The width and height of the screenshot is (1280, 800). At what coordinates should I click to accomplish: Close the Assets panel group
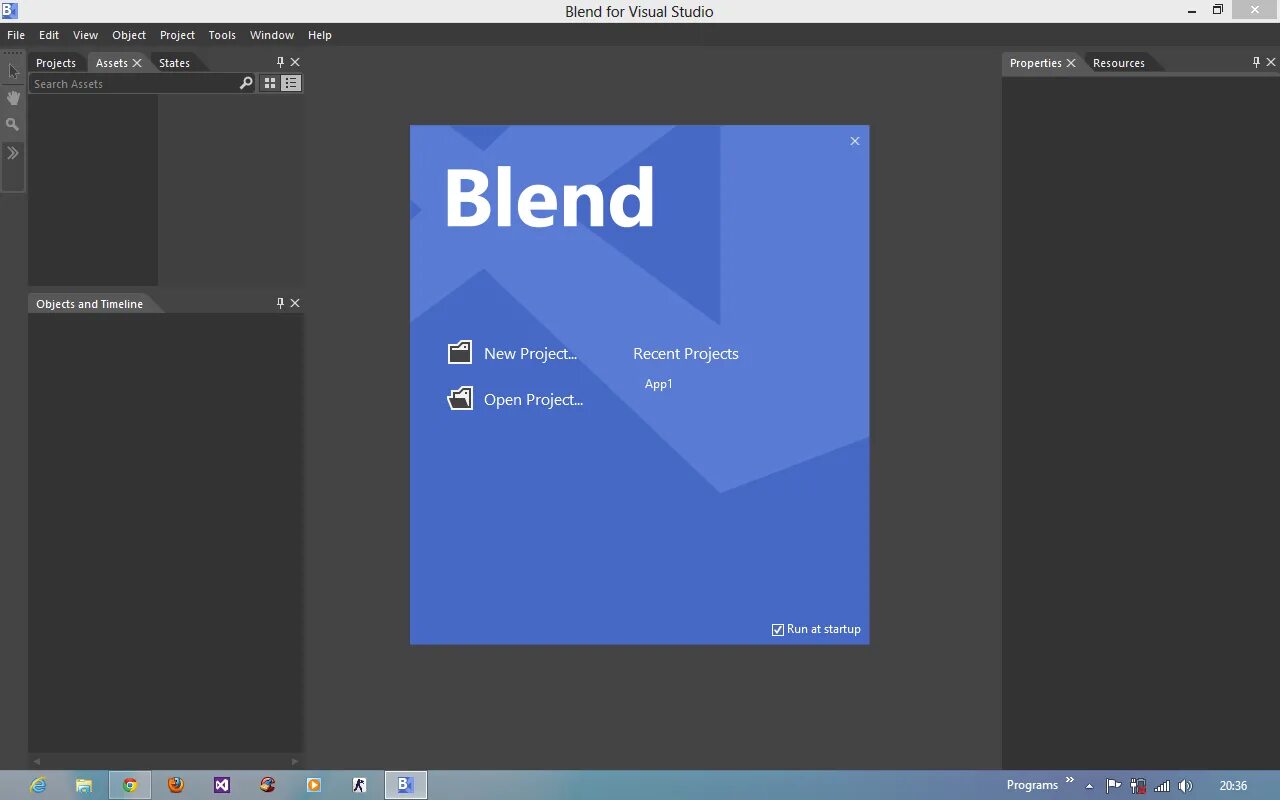point(295,62)
